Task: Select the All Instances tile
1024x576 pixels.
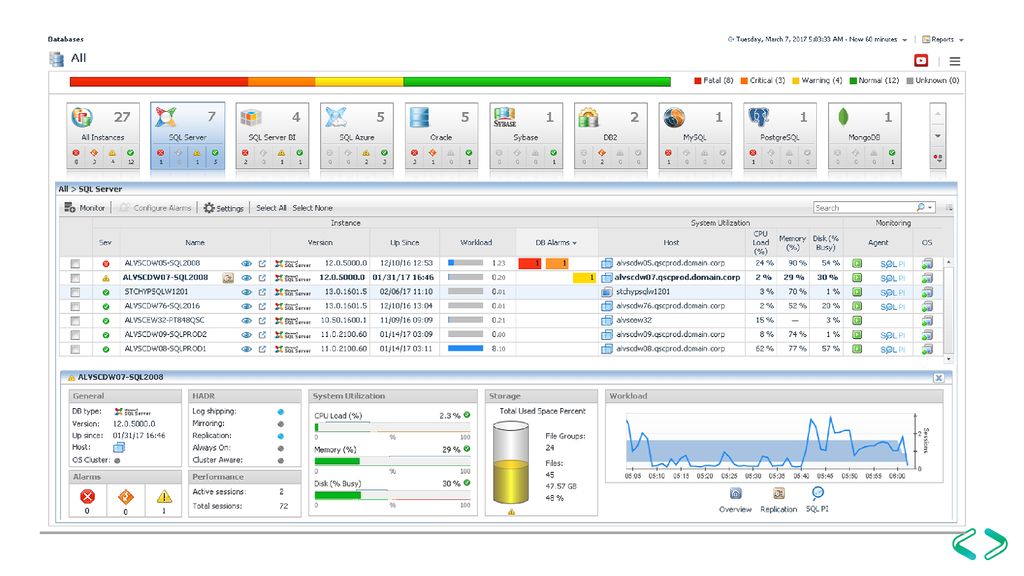Action: point(103,136)
